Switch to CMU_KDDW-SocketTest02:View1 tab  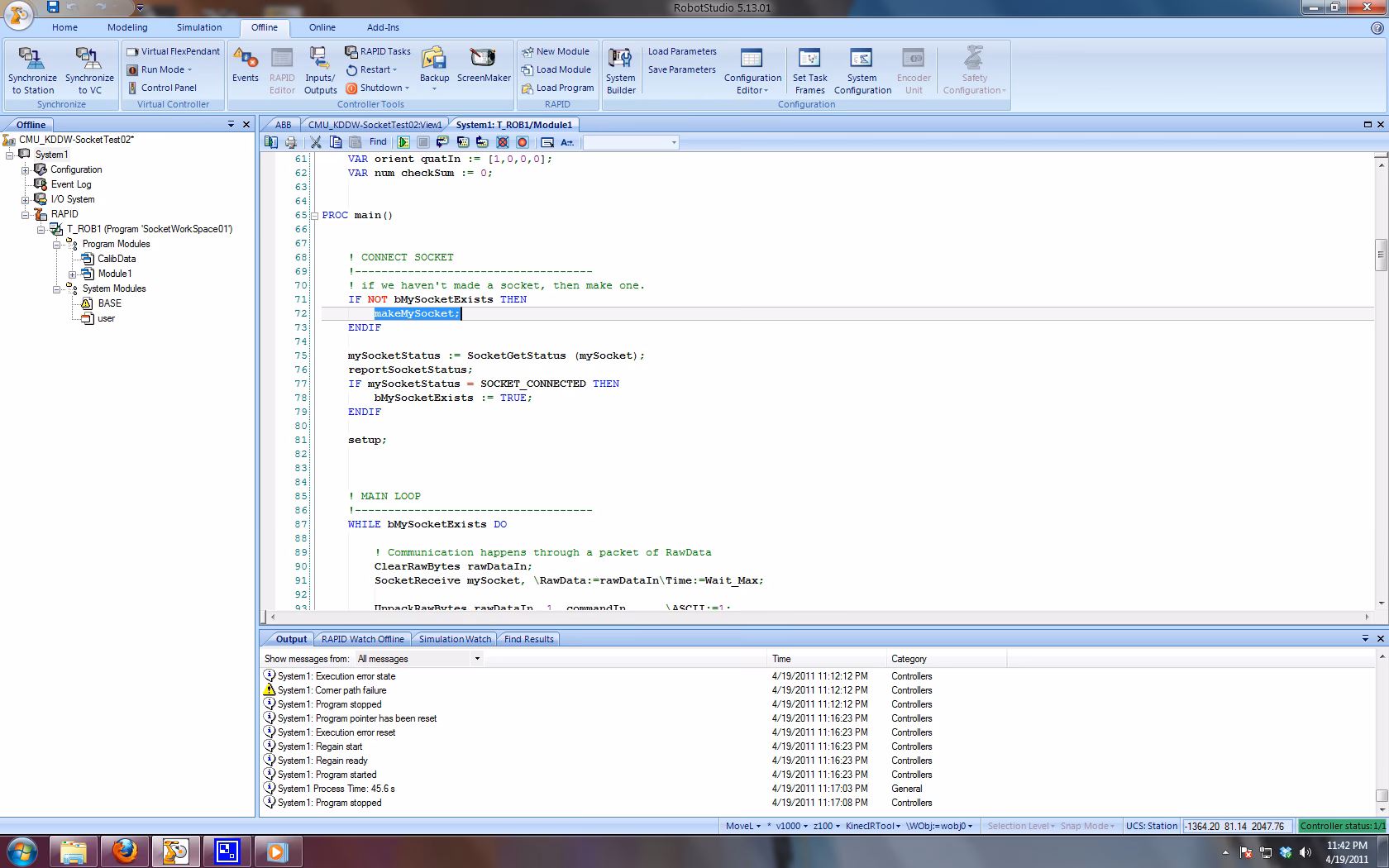click(375, 125)
